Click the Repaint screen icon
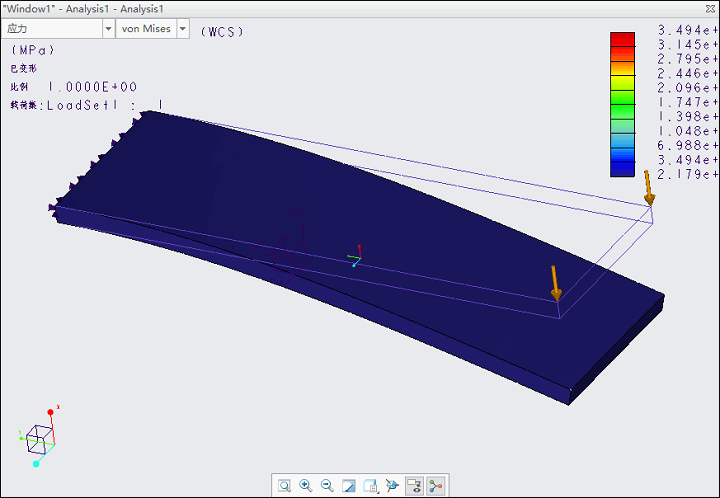This screenshot has height=498, width=720. (349, 486)
